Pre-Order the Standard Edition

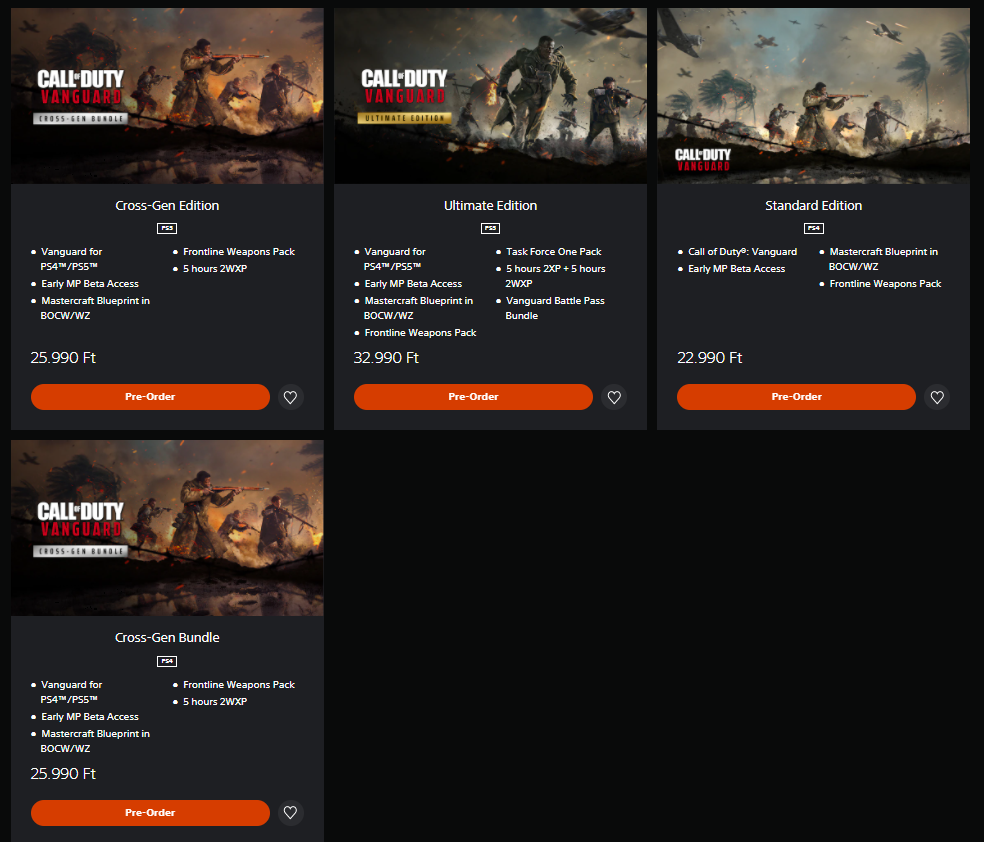(796, 397)
